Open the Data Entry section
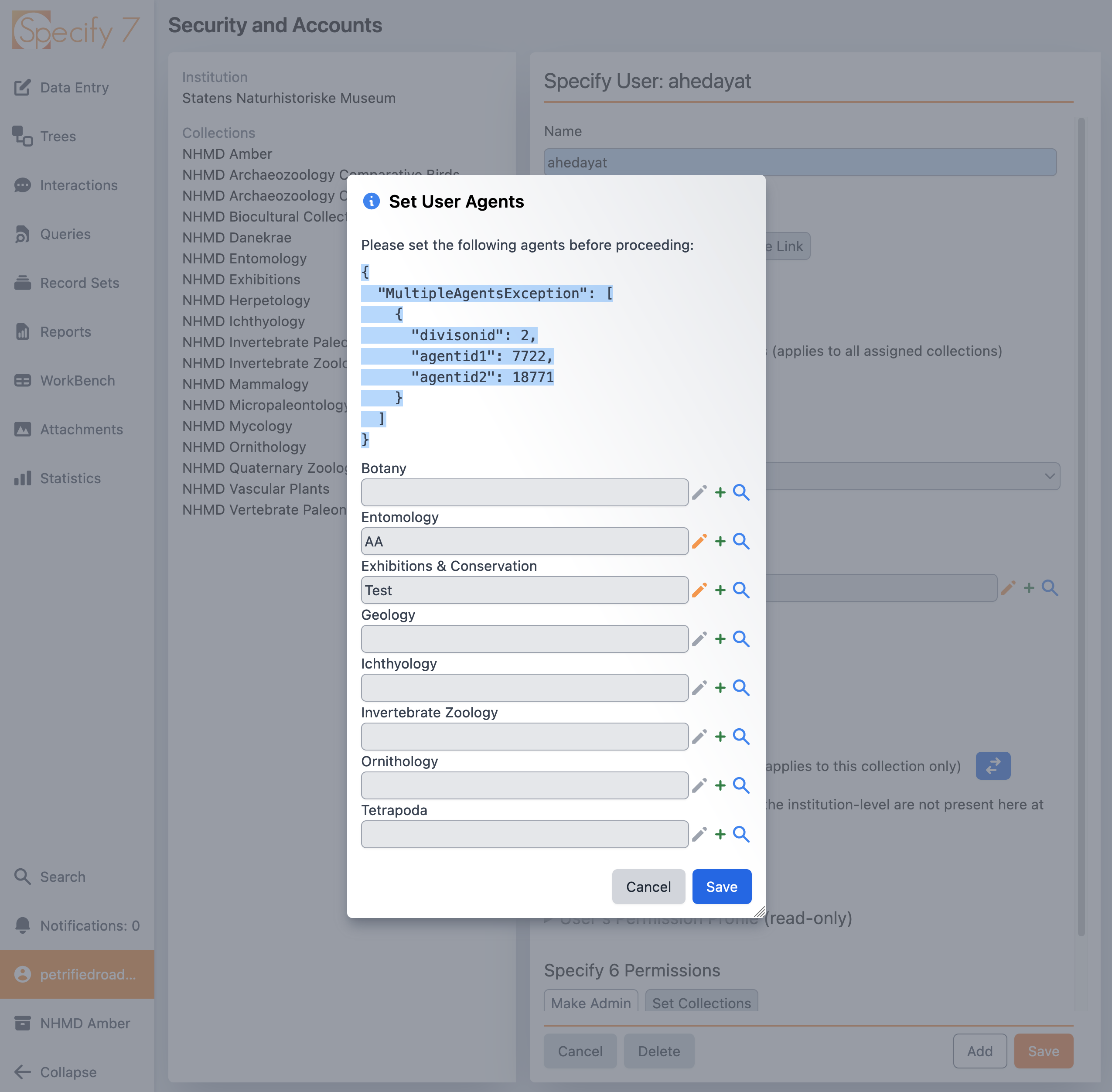 coord(74,87)
